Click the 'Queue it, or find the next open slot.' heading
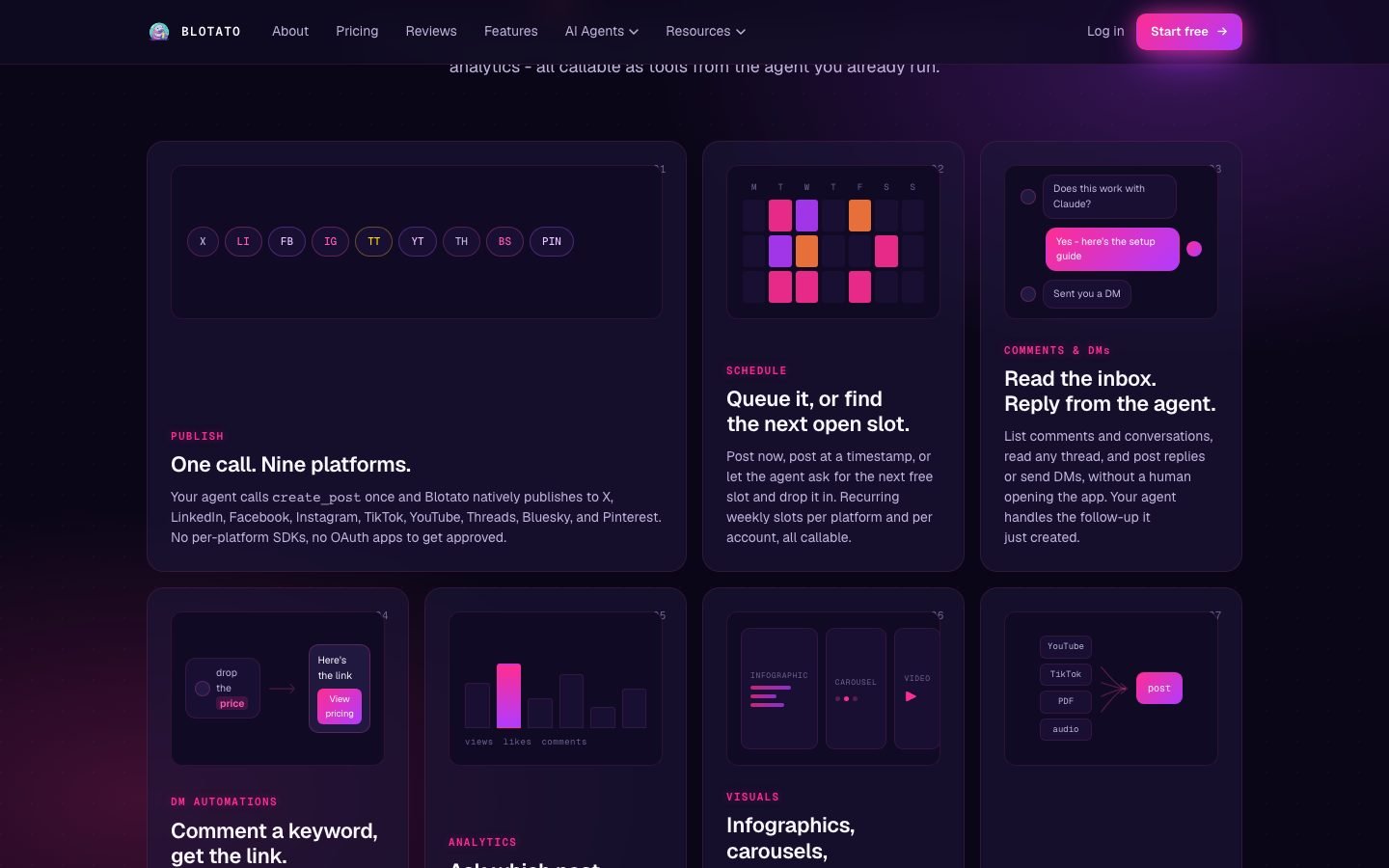 (818, 412)
